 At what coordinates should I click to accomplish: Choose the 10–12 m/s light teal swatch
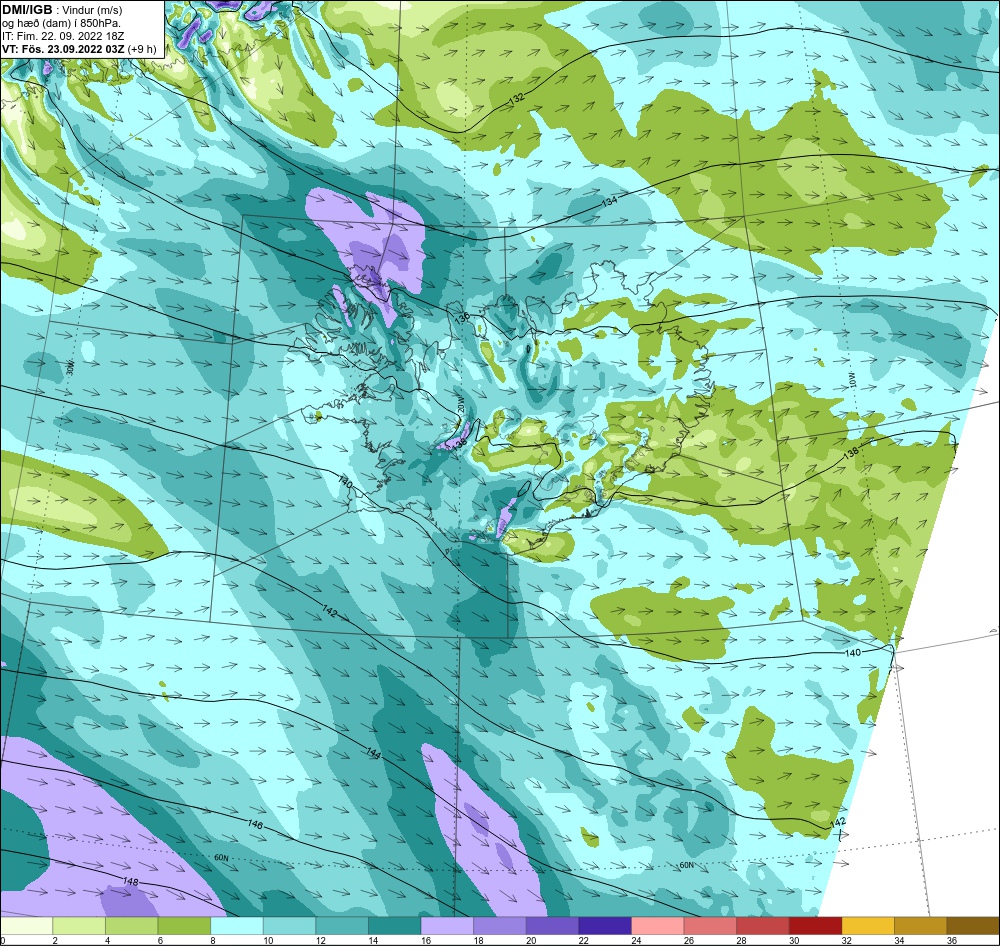(290, 926)
